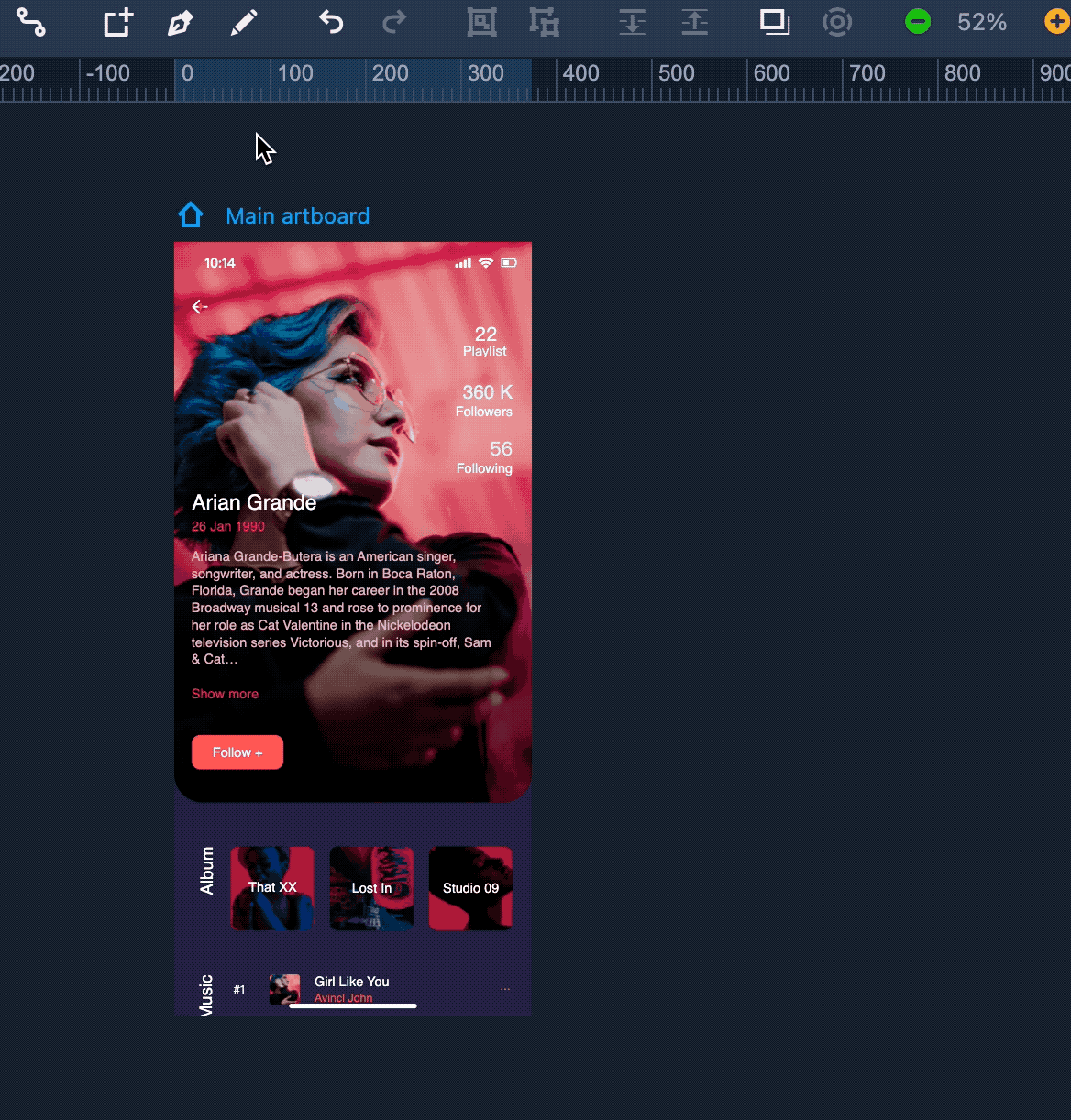Click the 10:14 status bar time
Screen dimensions: 1071x1120
pos(220,263)
